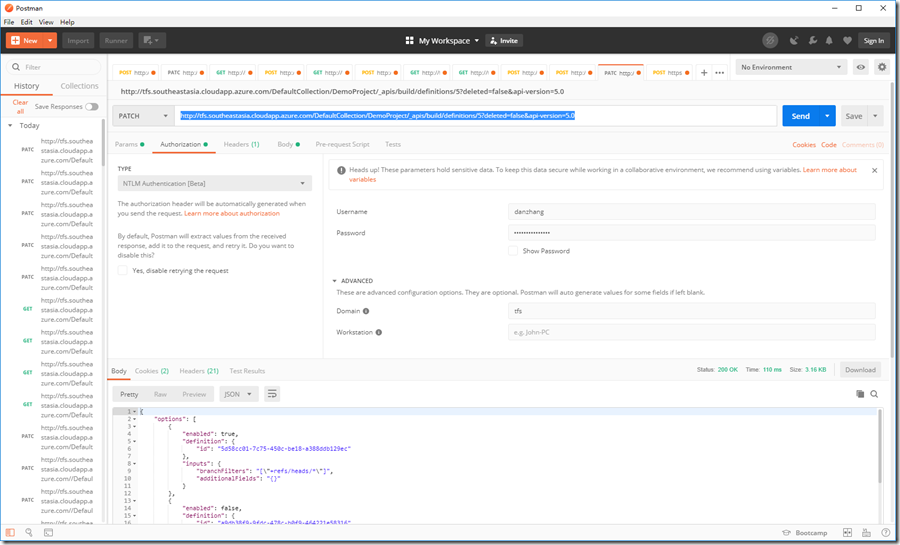Click the heart icon in header

847,41
